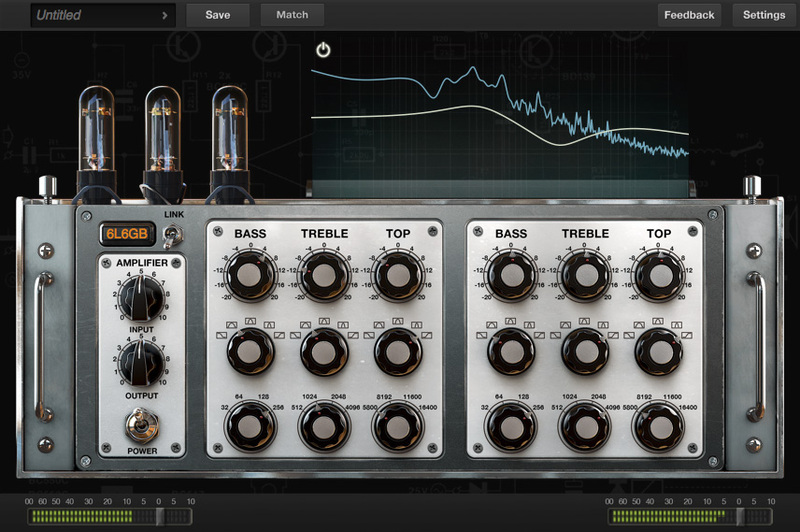The width and height of the screenshot is (800, 532).
Task: Open the Feedback menu
Action: pyautogui.click(x=689, y=15)
